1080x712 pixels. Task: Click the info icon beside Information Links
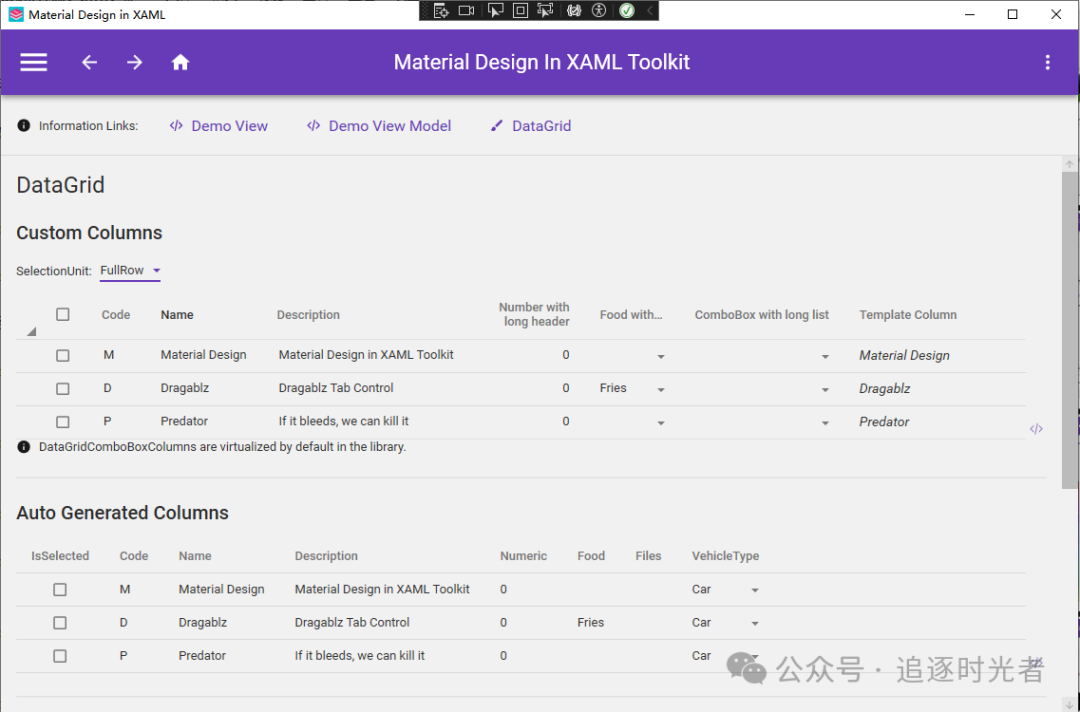tap(22, 125)
